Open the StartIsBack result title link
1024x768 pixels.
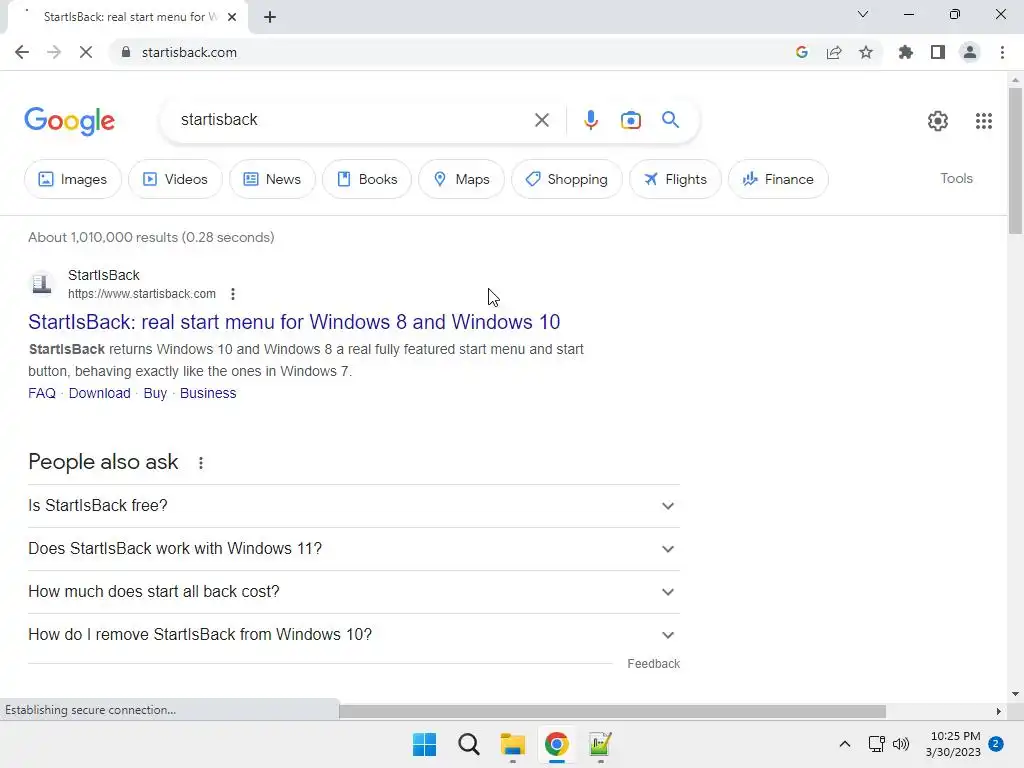(x=294, y=322)
